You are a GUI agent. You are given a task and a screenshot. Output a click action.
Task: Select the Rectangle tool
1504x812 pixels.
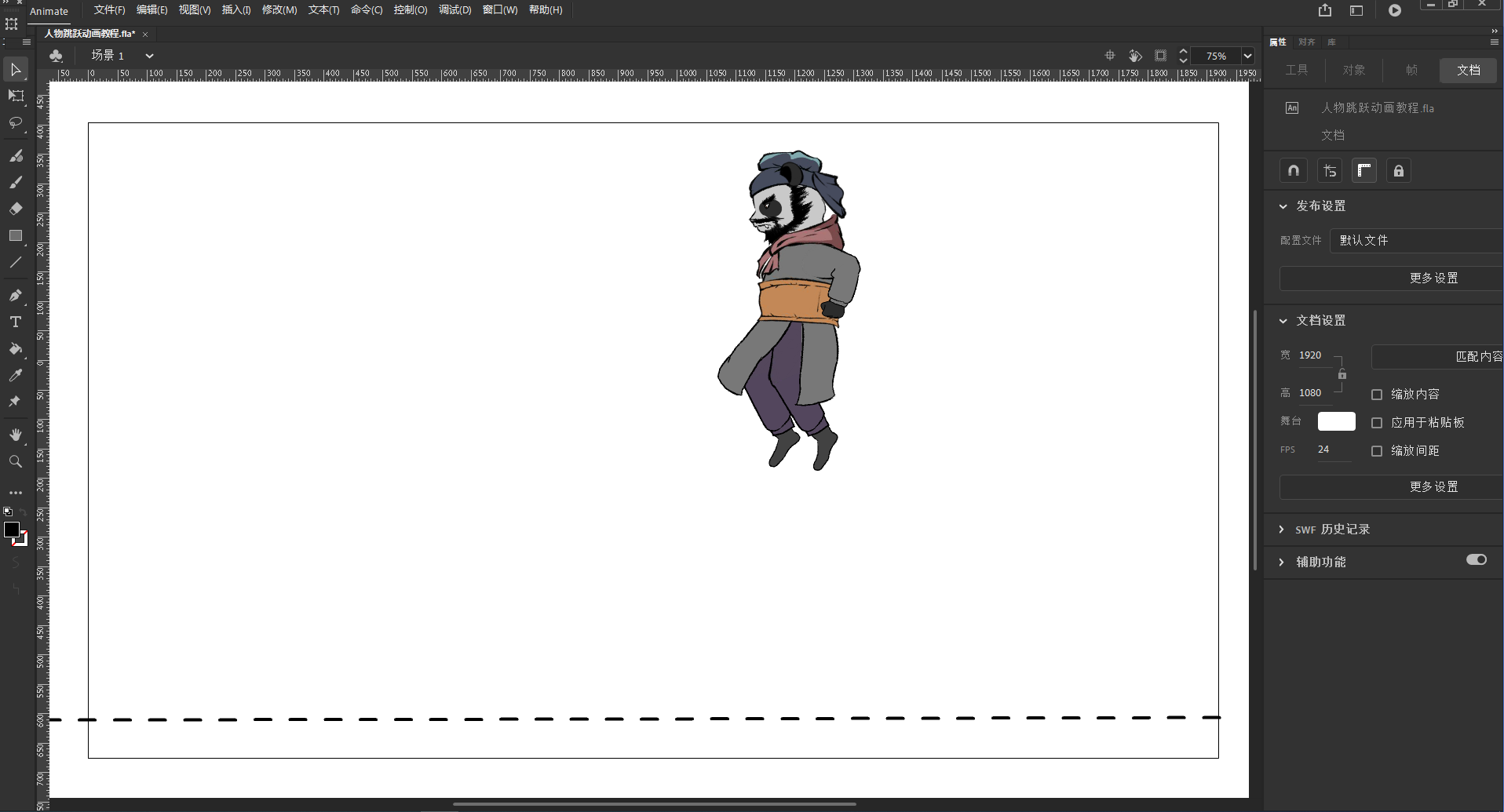15,236
